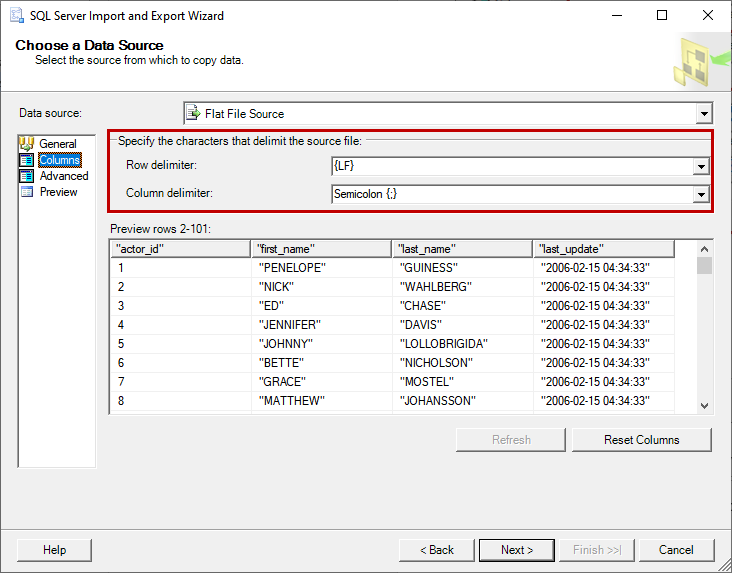Click the General page icon
This screenshot has width=732, height=573.
pyautogui.click(x=27, y=144)
